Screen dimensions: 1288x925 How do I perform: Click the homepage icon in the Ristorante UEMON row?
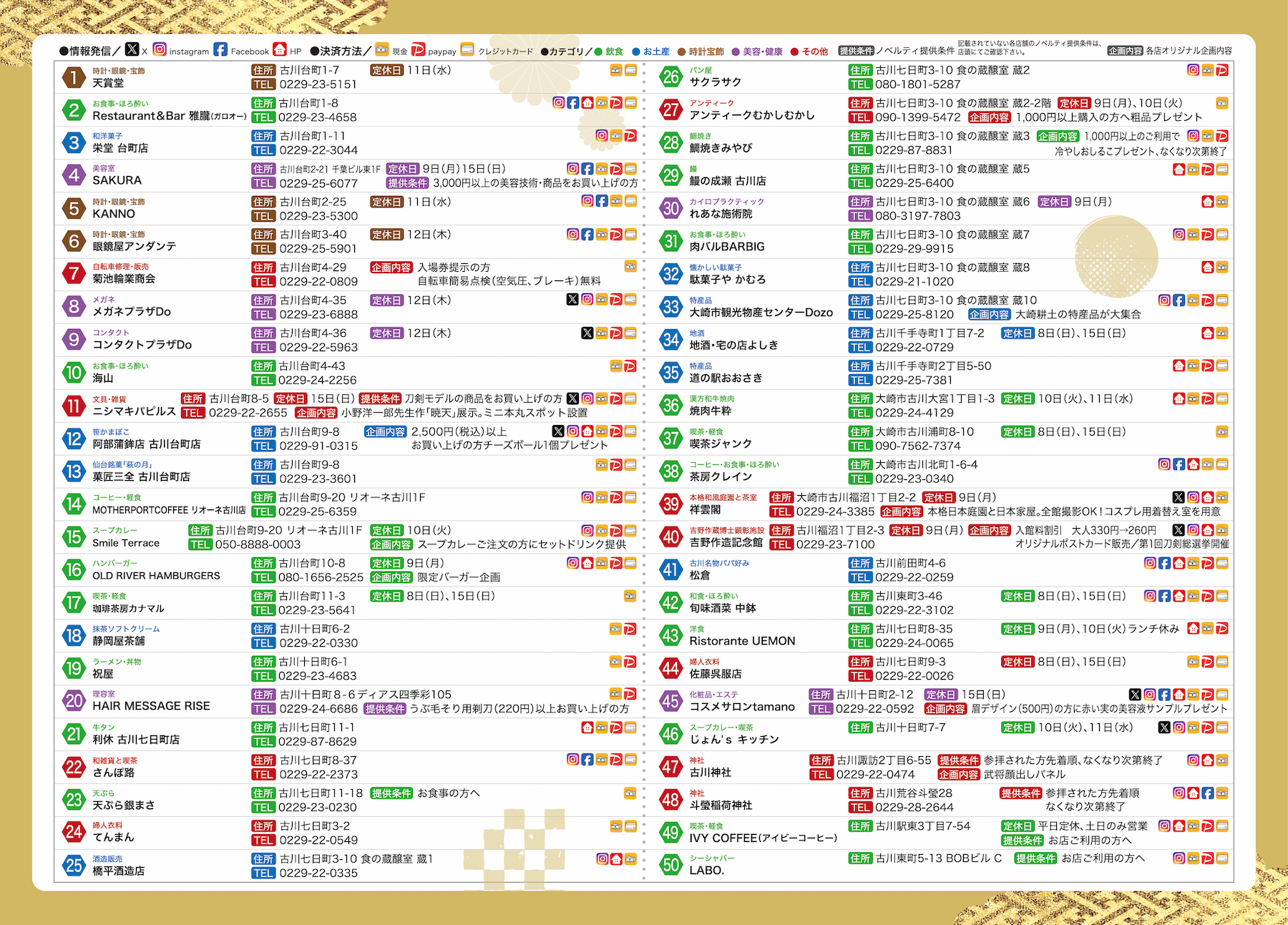[x=1194, y=628]
